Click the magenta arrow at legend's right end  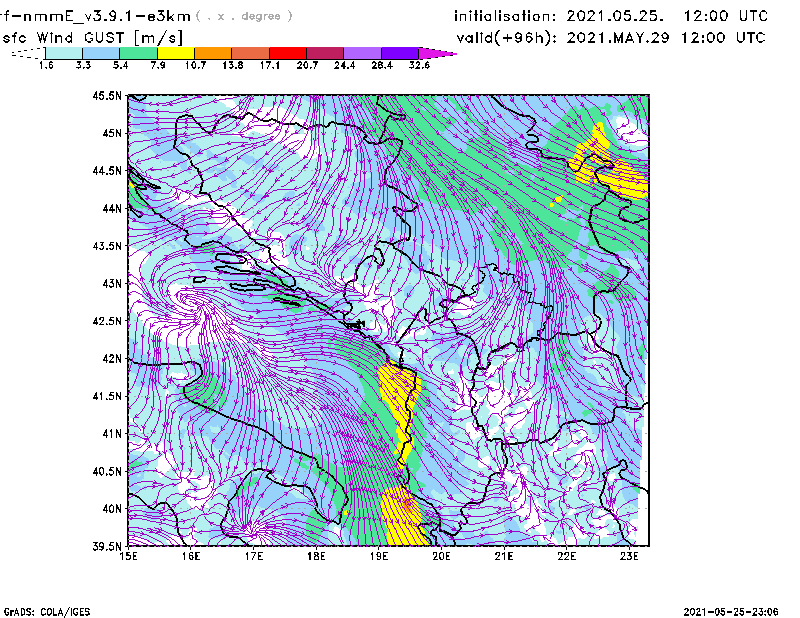[438, 52]
